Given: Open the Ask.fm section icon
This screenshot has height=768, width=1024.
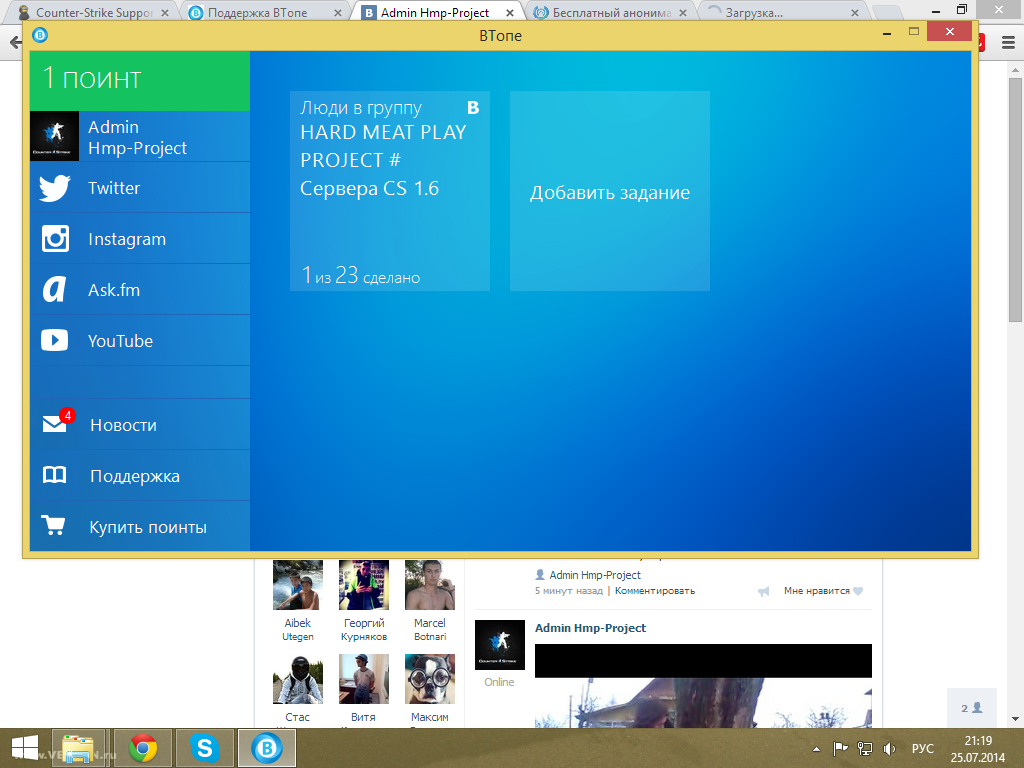Looking at the screenshot, I should (54, 289).
